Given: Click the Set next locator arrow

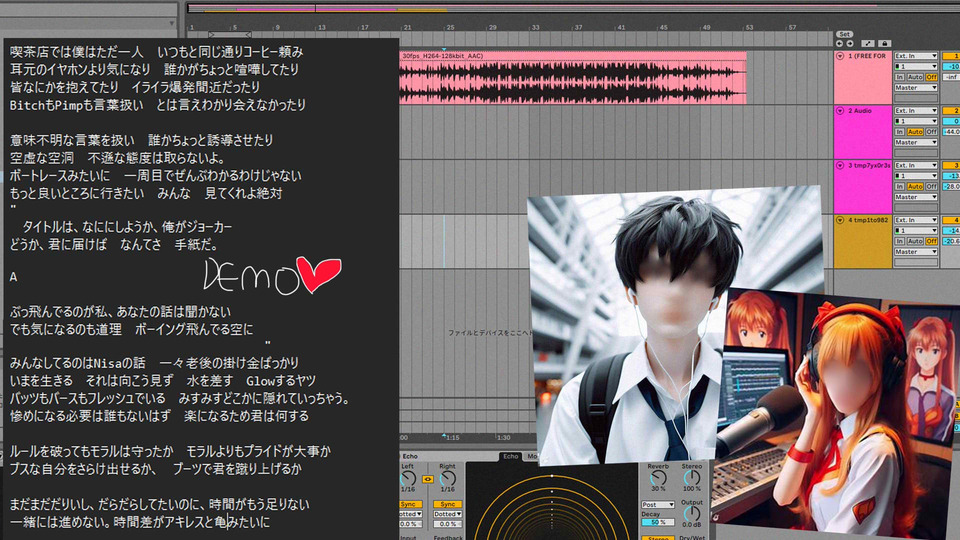Looking at the screenshot, I should 850,43.
